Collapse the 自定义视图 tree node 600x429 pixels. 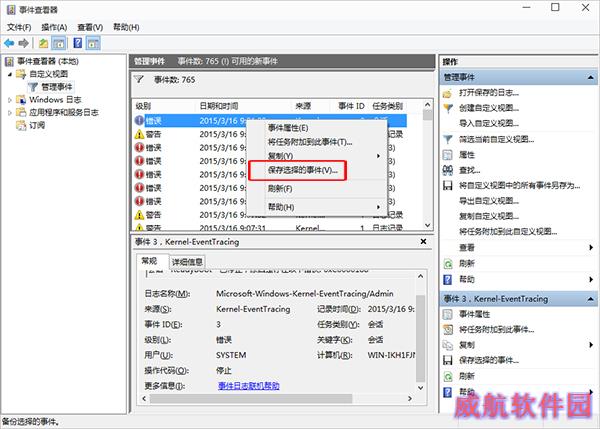pos(10,74)
